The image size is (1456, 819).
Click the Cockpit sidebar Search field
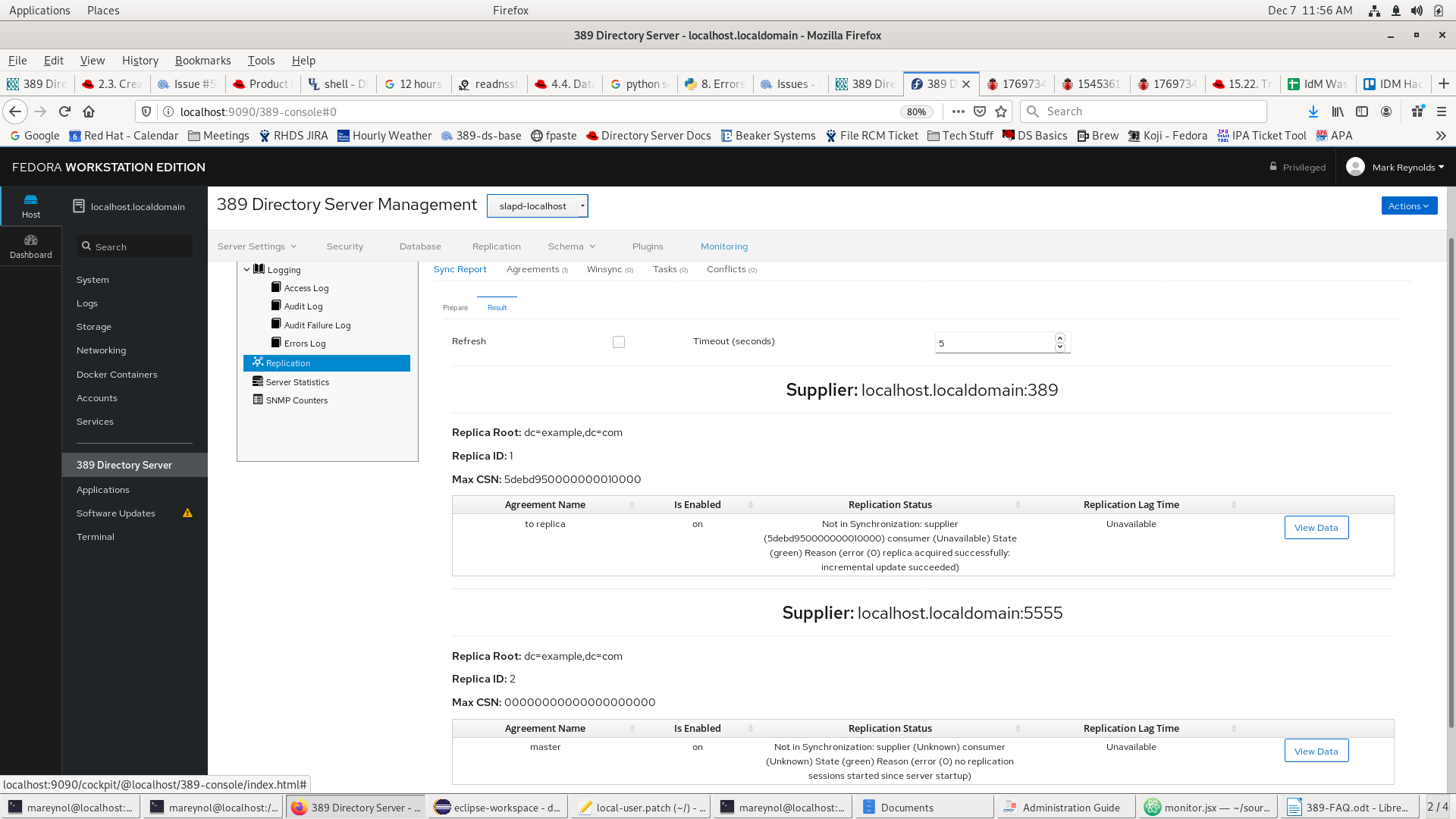134,246
